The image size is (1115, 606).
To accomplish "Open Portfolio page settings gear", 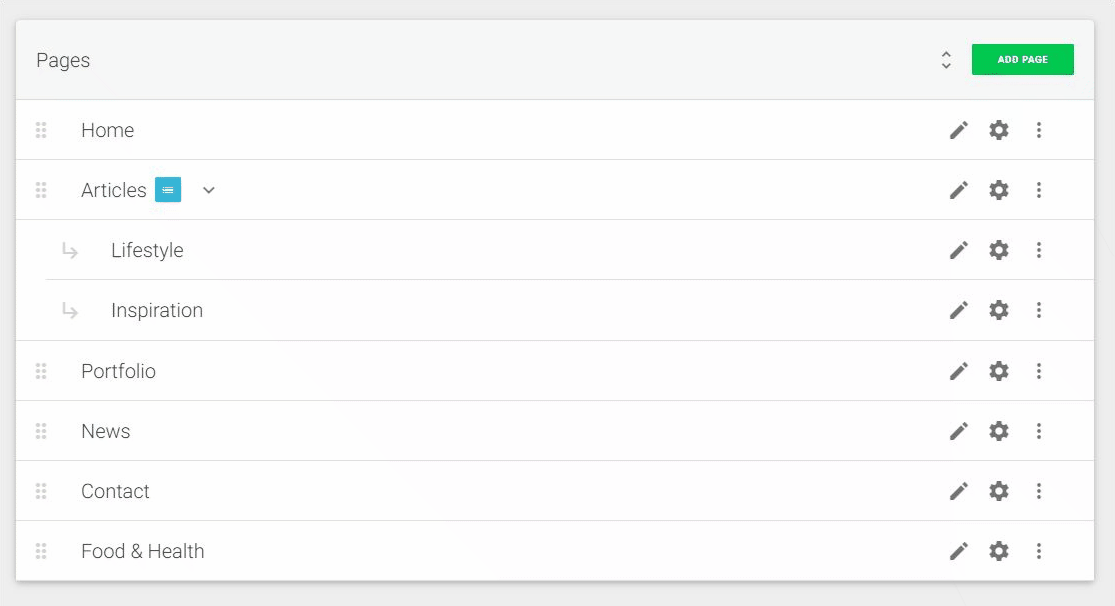I will (999, 371).
